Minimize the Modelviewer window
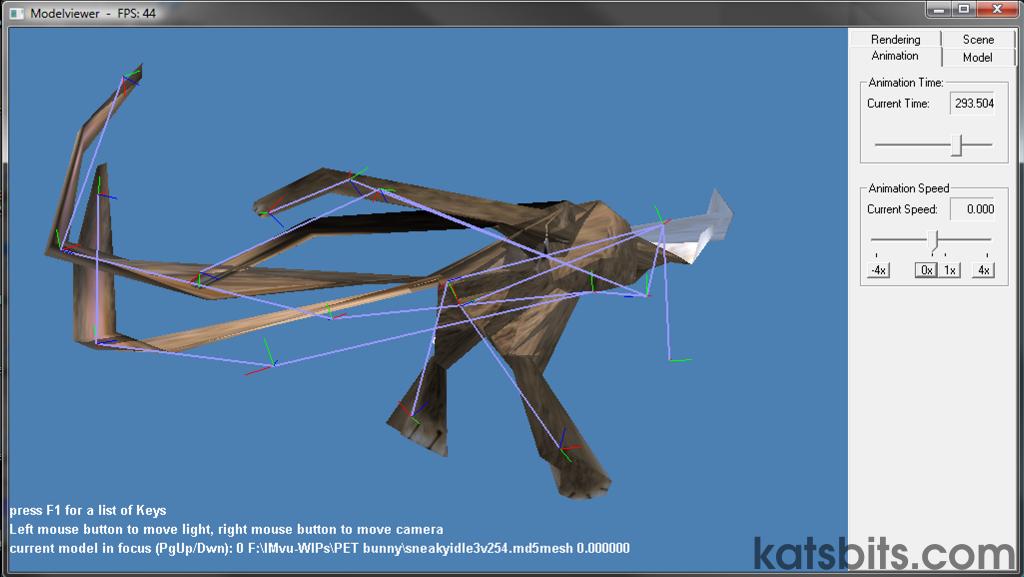 938,10
